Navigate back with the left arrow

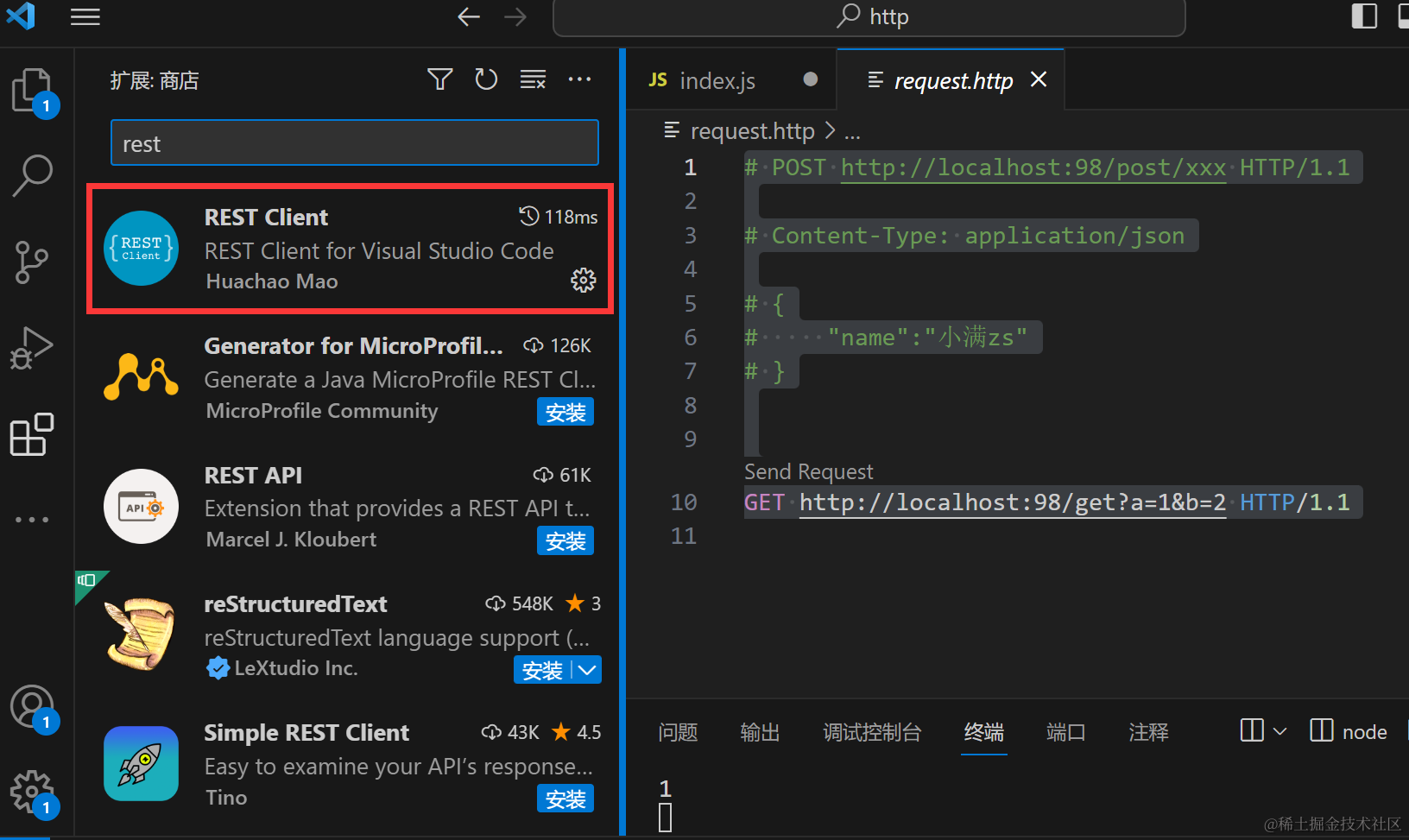469,16
